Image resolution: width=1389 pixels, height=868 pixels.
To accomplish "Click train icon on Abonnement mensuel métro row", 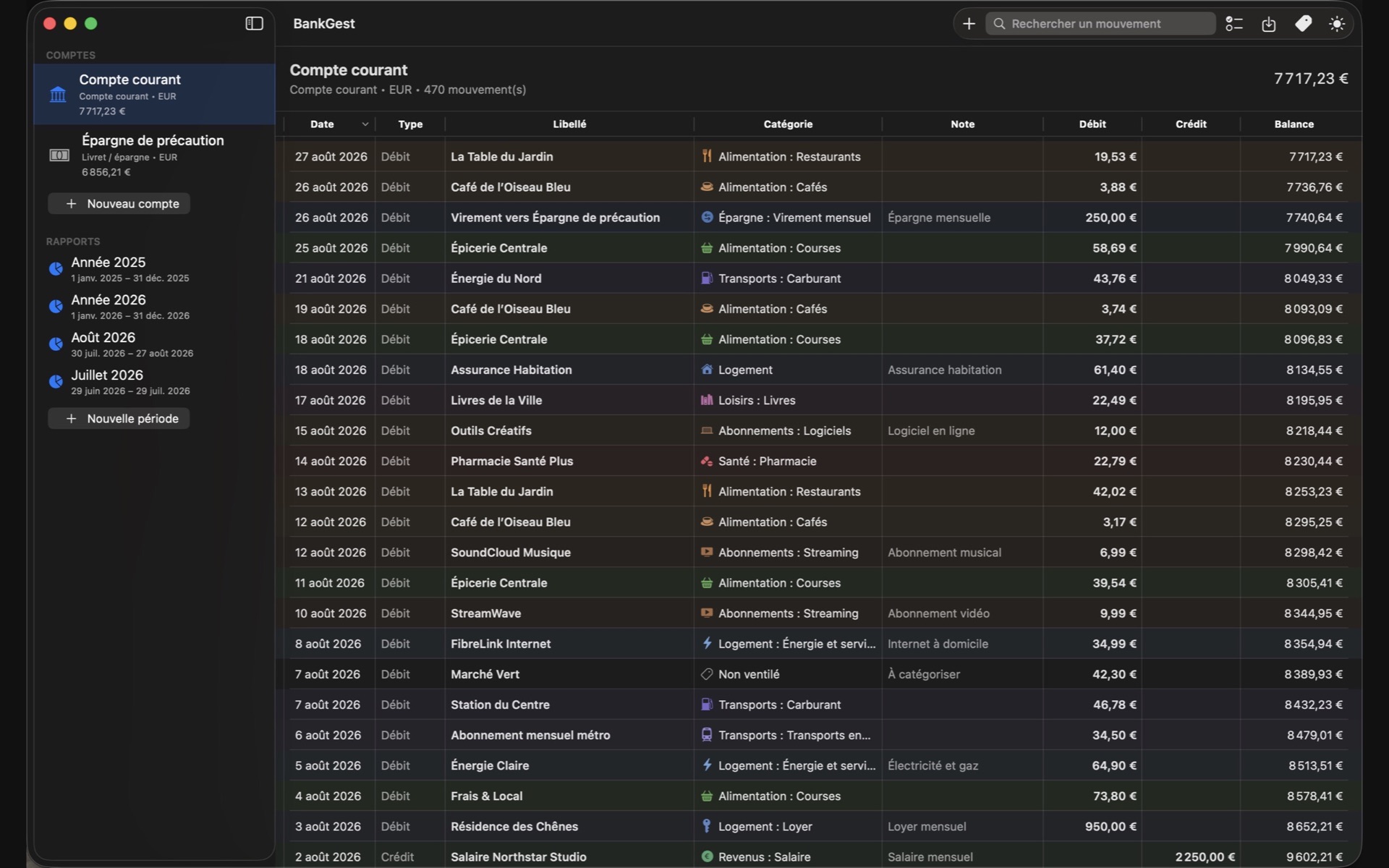I will tap(707, 735).
